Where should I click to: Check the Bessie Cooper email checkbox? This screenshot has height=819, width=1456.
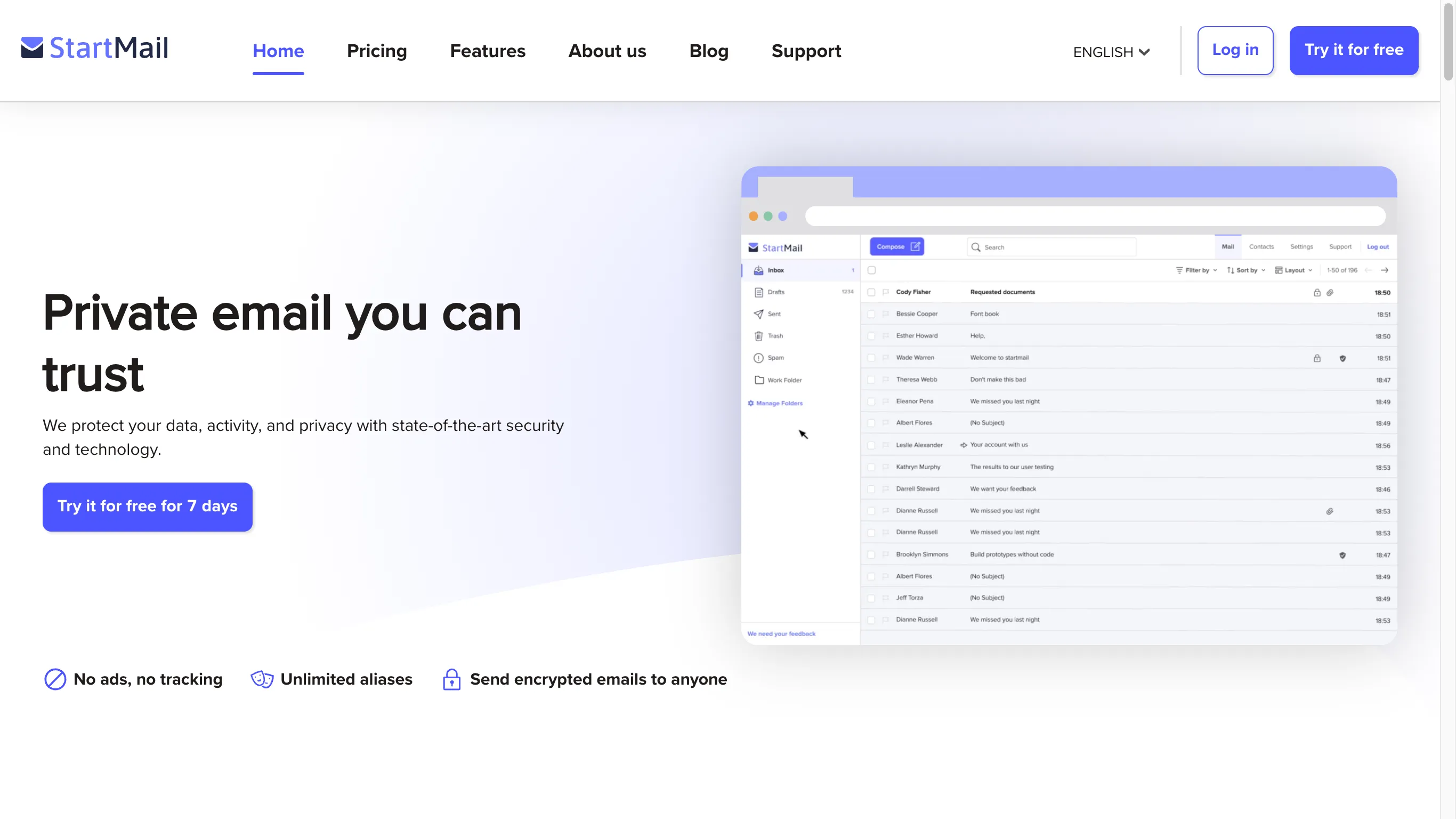coord(871,314)
